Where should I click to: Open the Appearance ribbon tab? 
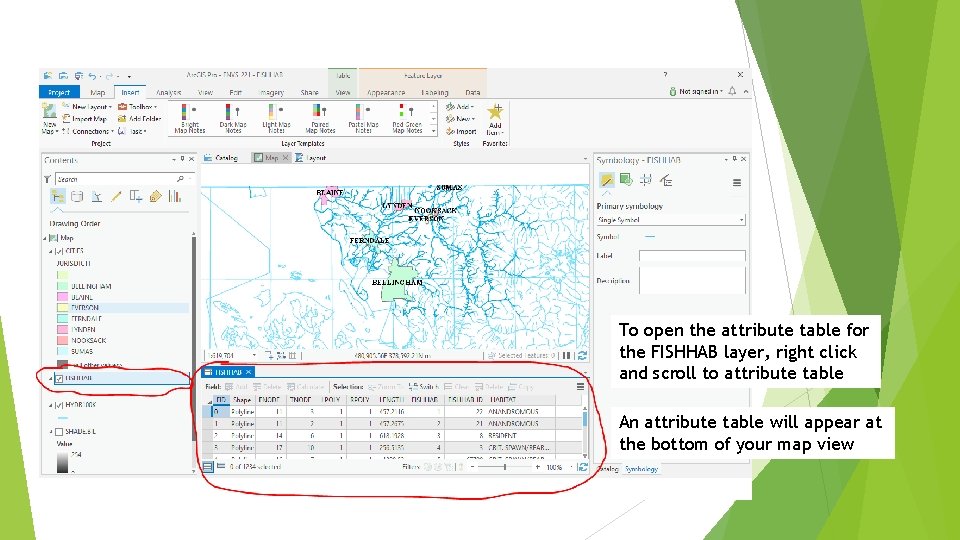pyautogui.click(x=386, y=92)
